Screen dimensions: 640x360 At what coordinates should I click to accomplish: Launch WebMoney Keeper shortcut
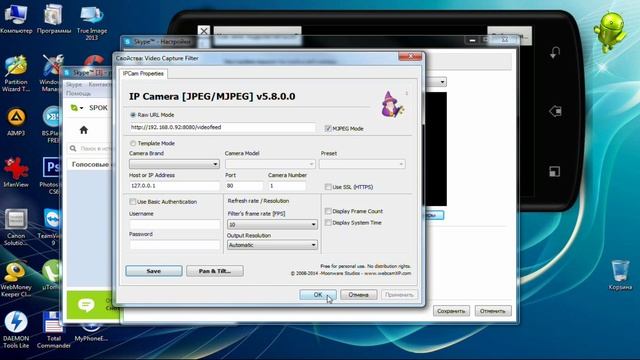(x=16, y=279)
